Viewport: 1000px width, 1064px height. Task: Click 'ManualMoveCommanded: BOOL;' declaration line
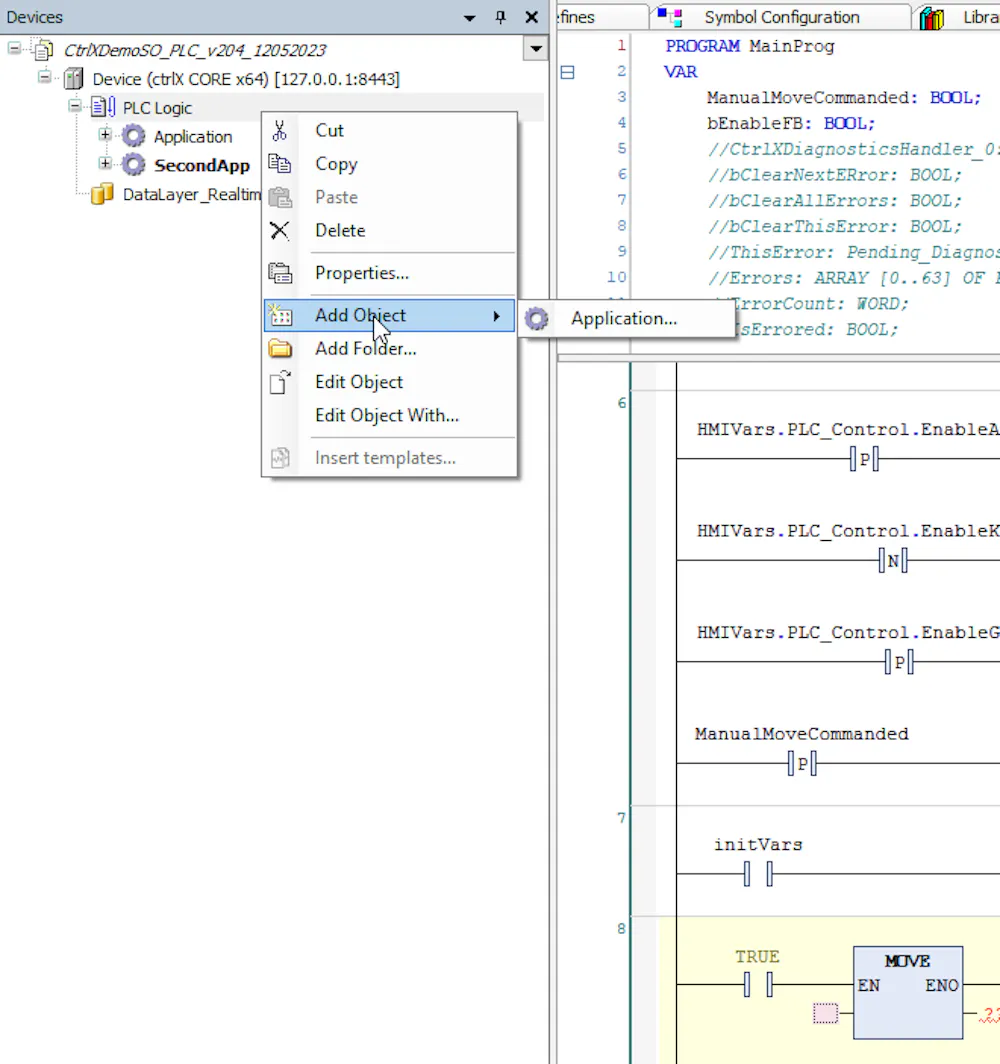coord(844,98)
